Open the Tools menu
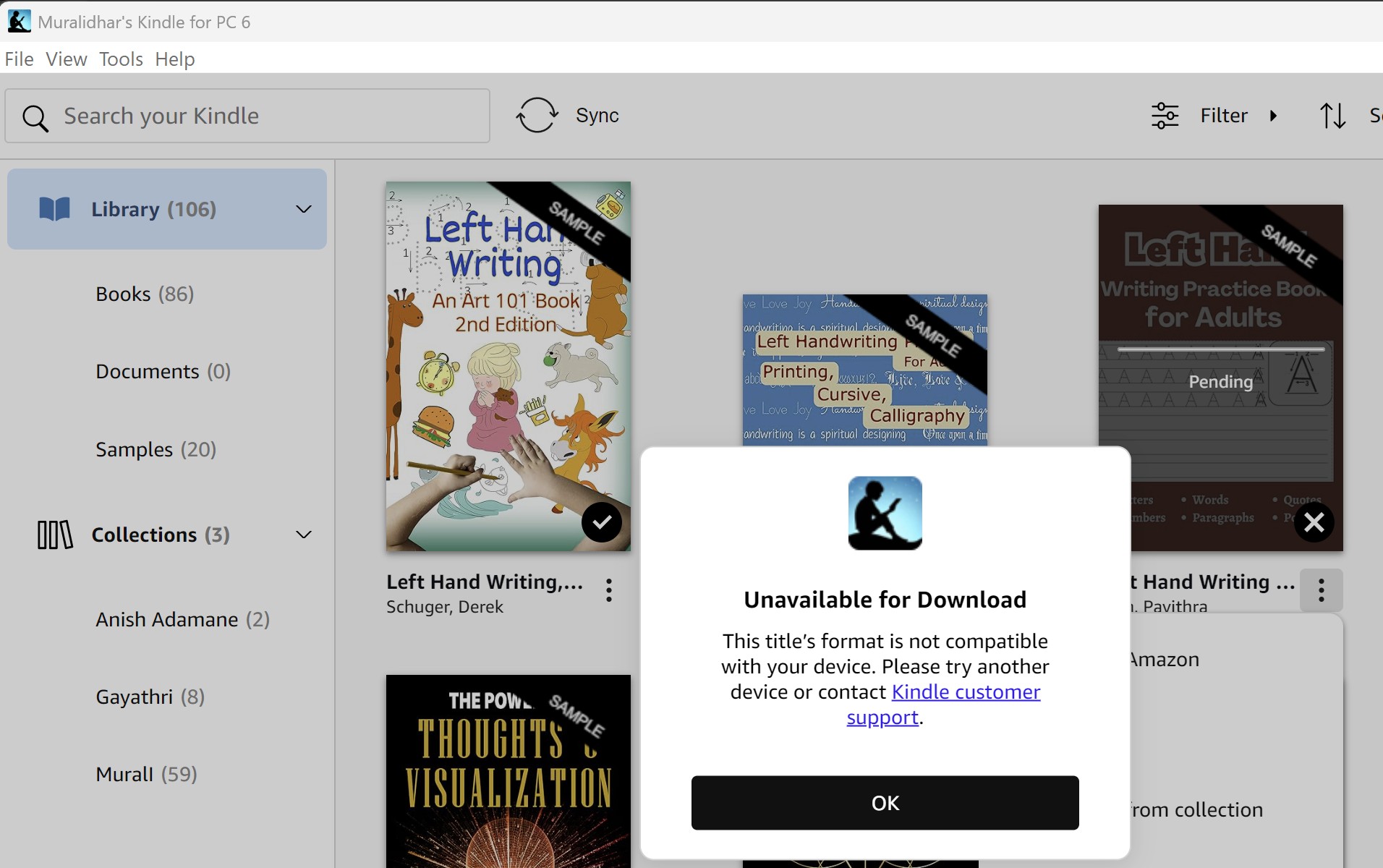The width and height of the screenshot is (1383, 868). [120, 59]
